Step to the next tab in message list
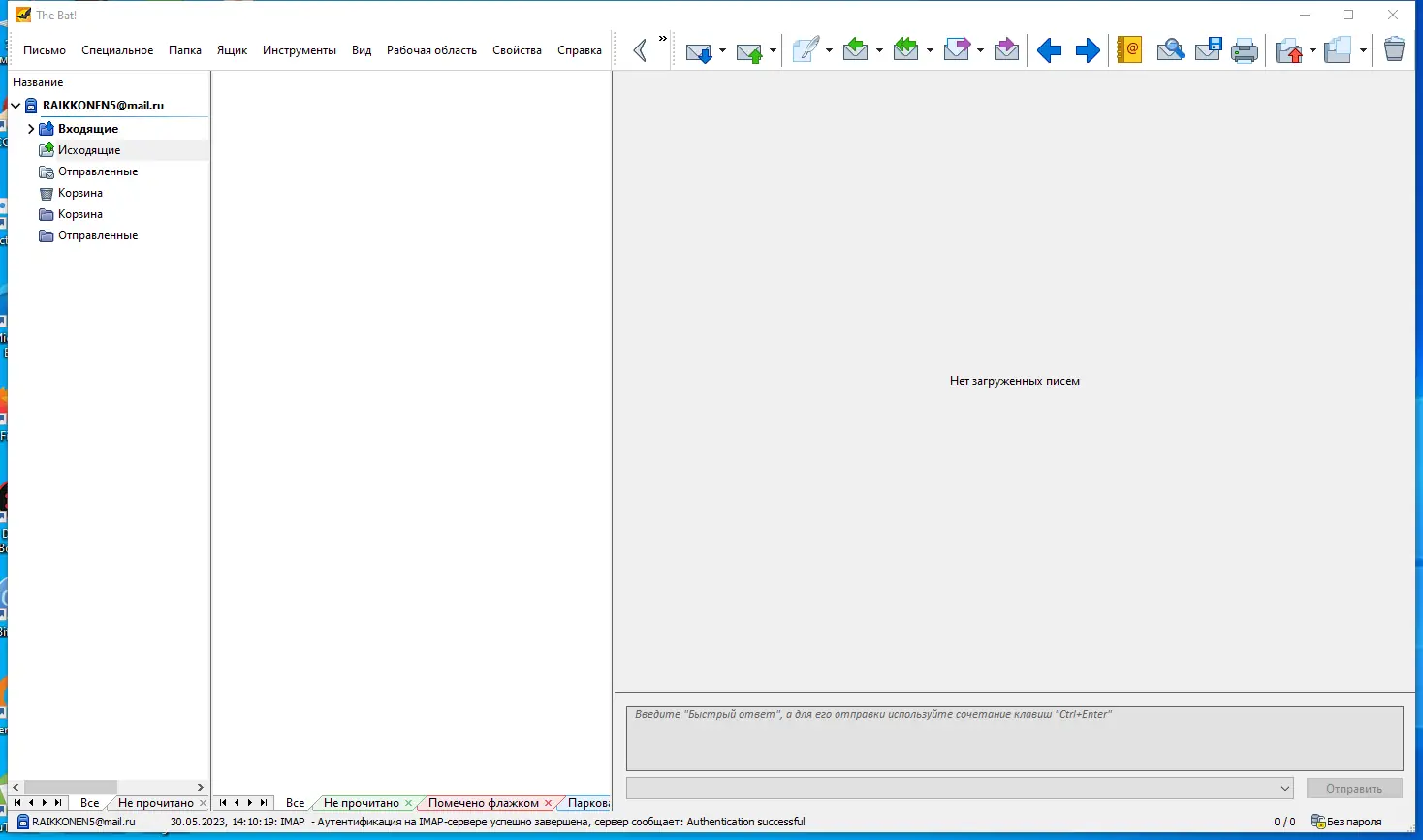 click(250, 803)
